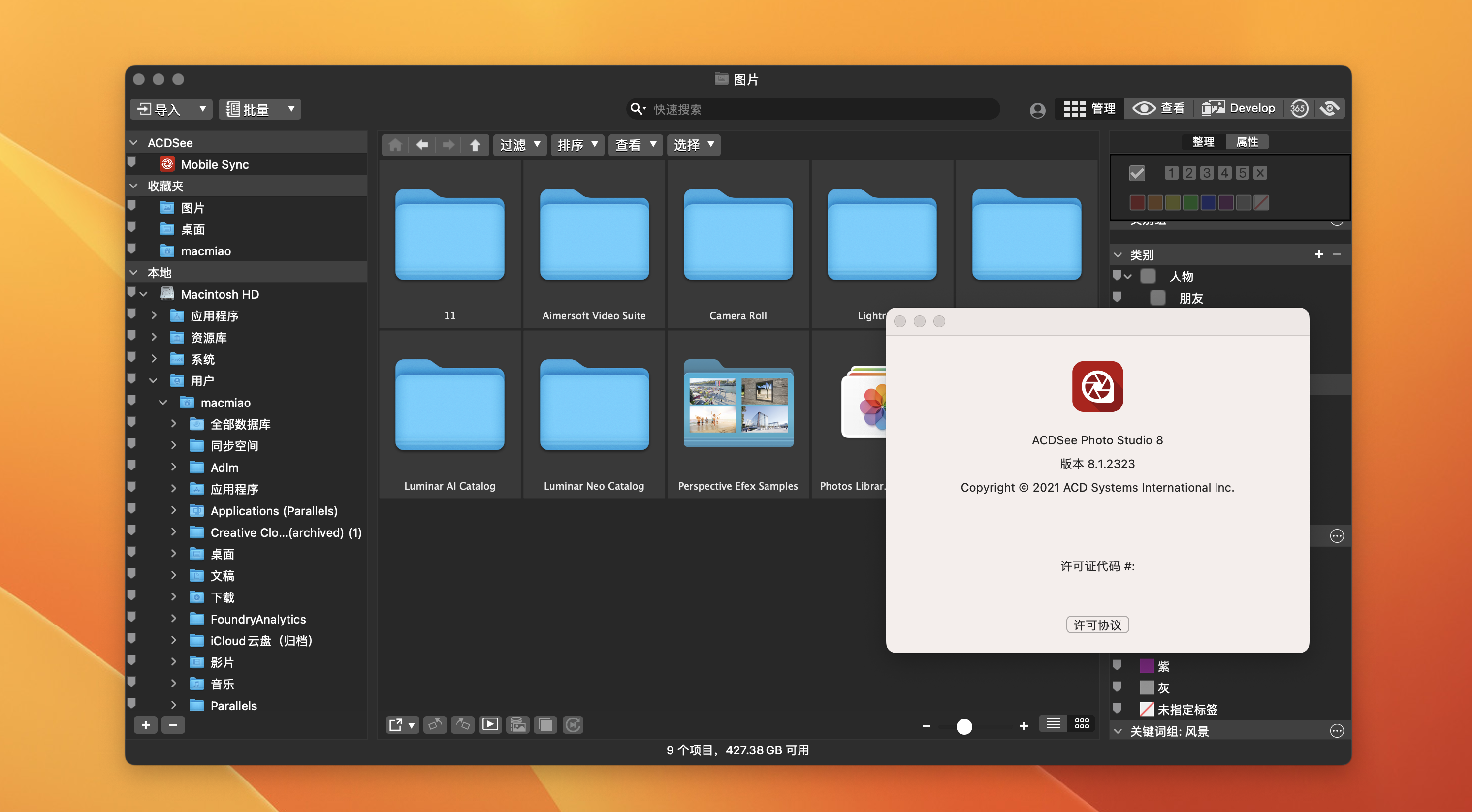Click the 许可协议 button
This screenshot has height=812, width=1472.
pos(1097,625)
